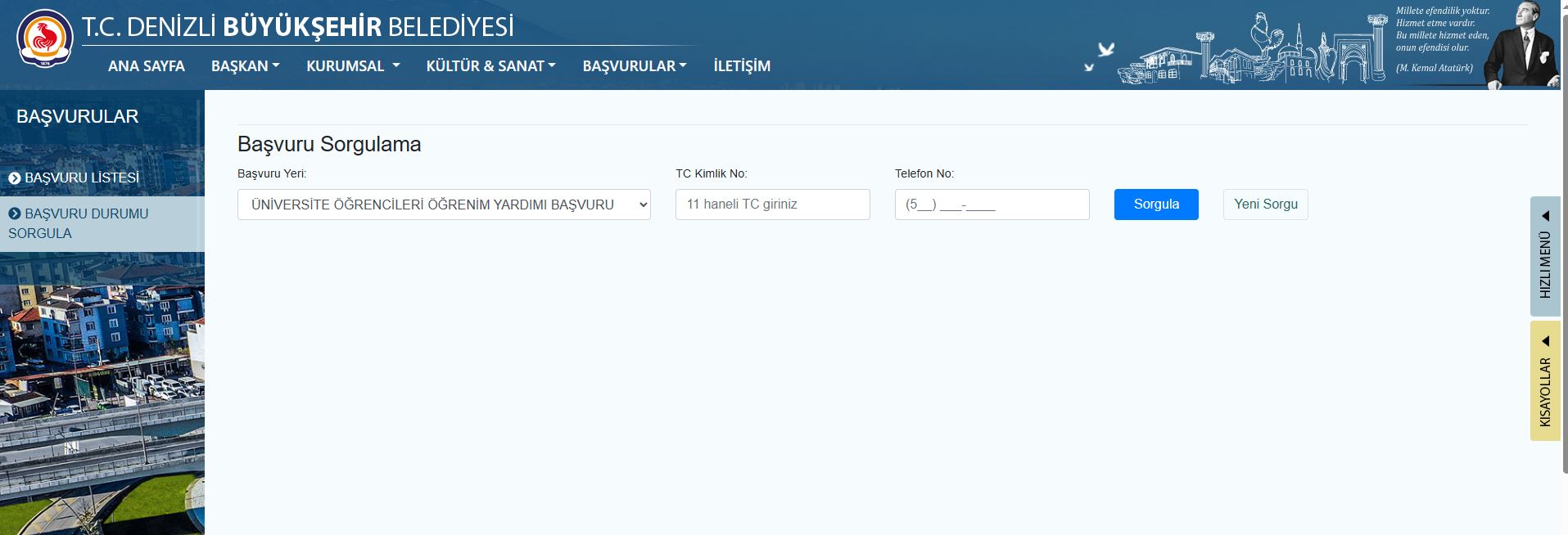Open the Kültür & Sanat menu
1568x535 pixels.
(490, 66)
